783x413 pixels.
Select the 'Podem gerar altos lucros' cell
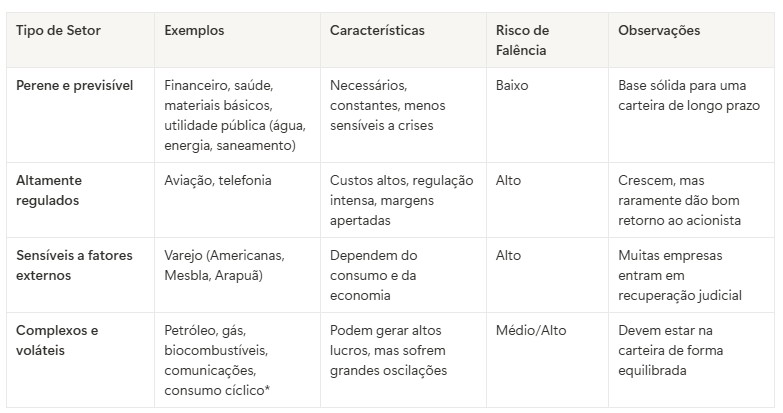tap(388, 350)
